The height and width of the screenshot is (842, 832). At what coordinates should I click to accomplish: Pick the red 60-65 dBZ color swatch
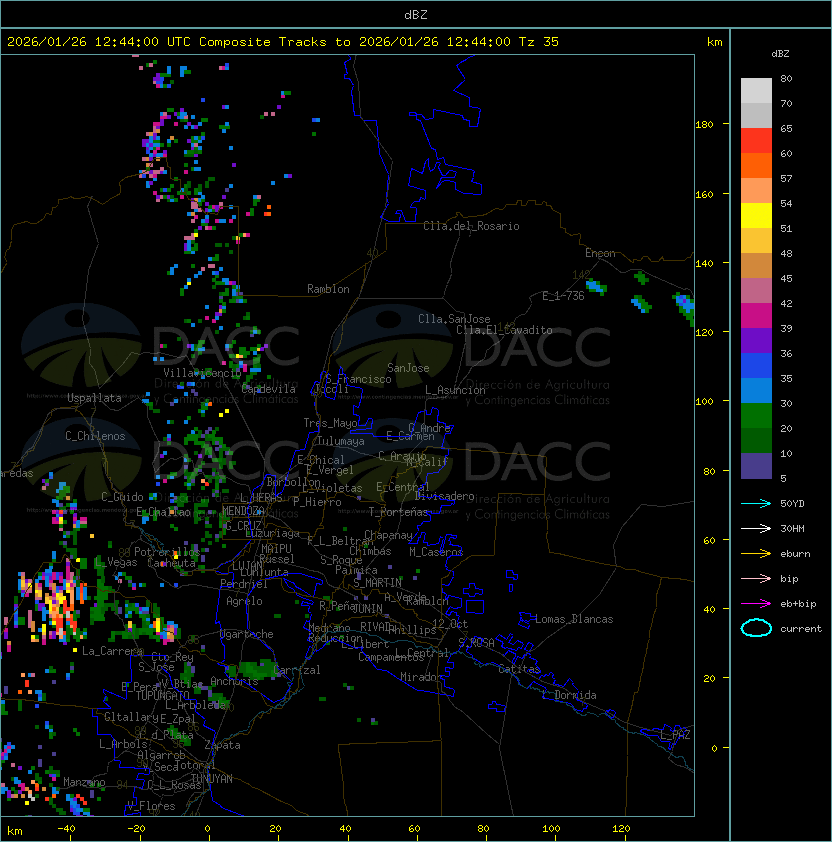[x=756, y=141]
